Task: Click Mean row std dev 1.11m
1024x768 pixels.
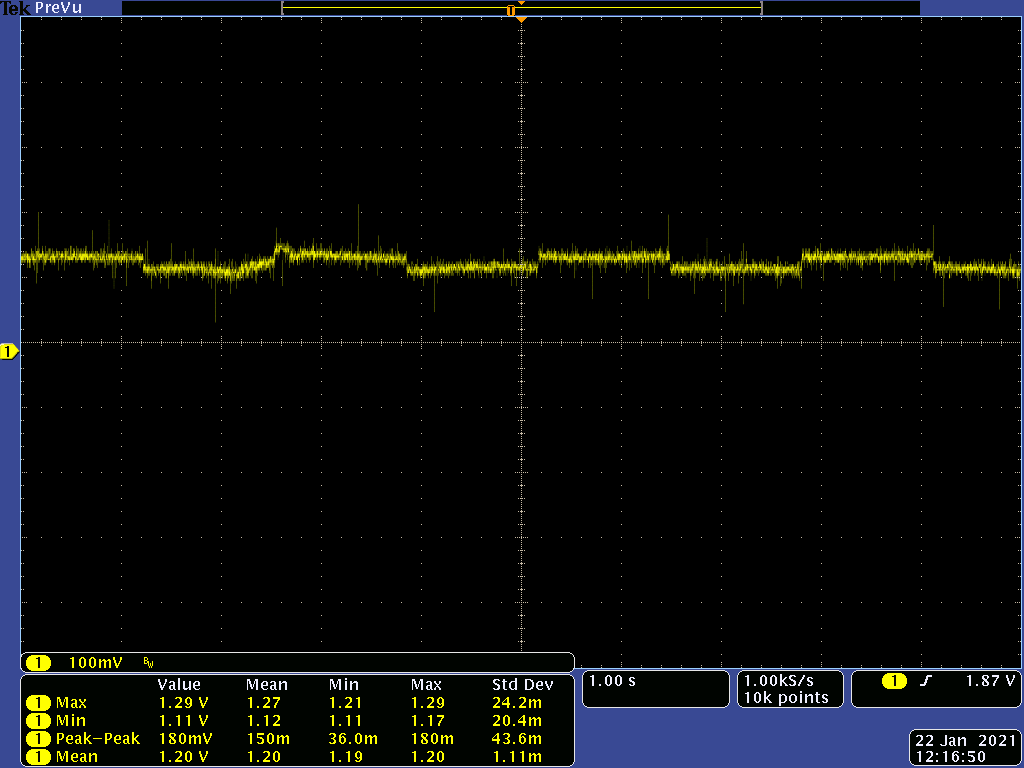Action: [517, 758]
